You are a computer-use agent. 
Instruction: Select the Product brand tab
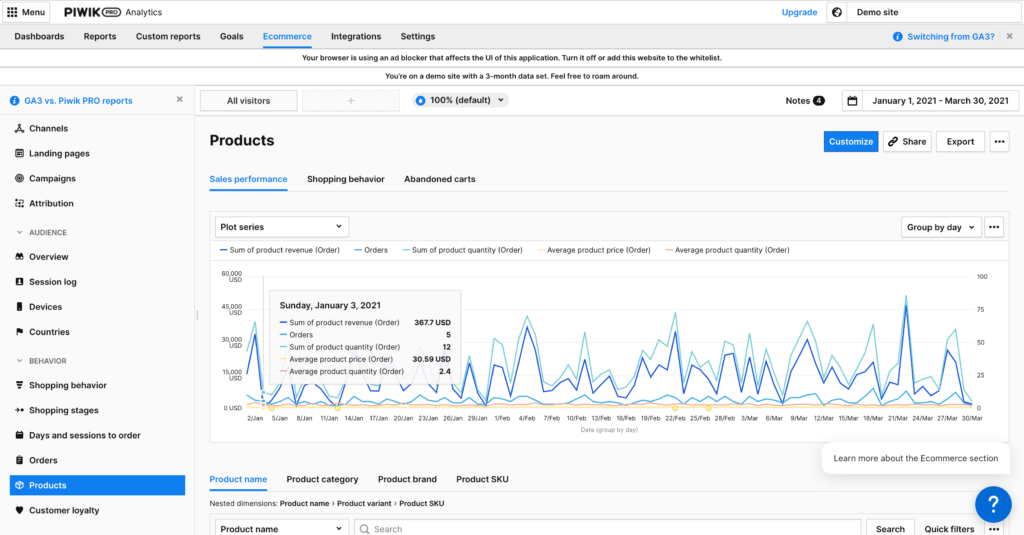click(x=407, y=479)
